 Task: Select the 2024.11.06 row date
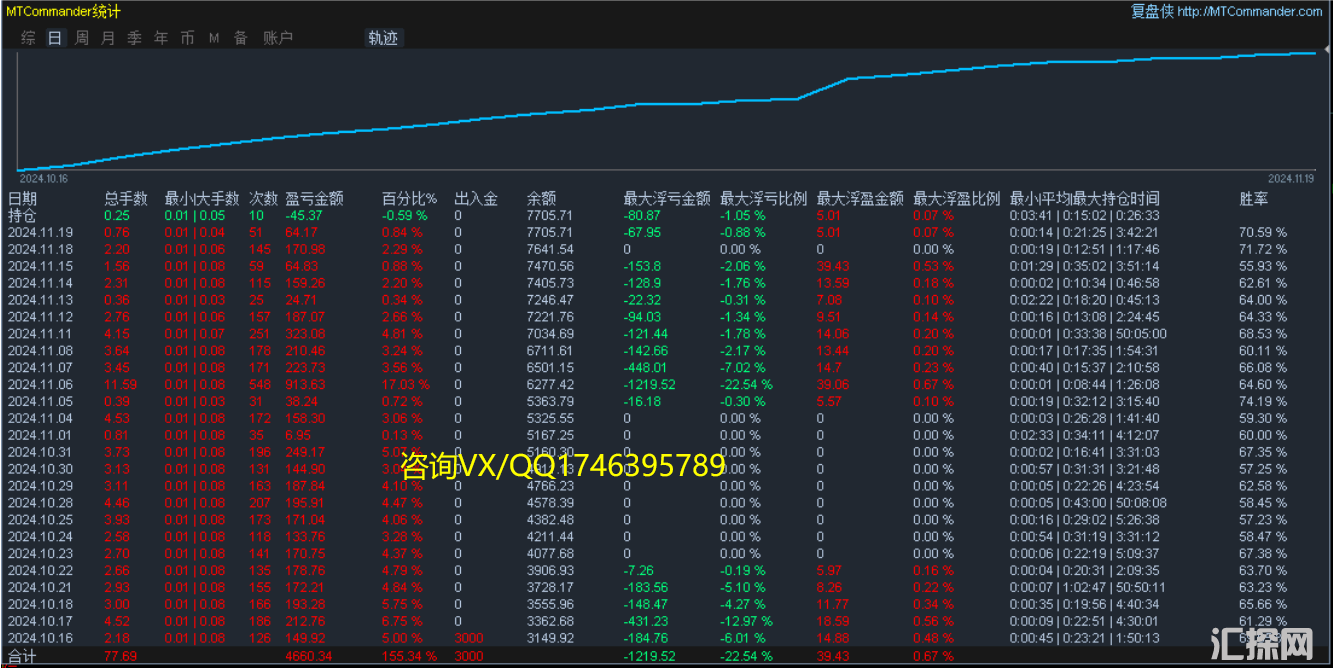[x=40, y=385]
